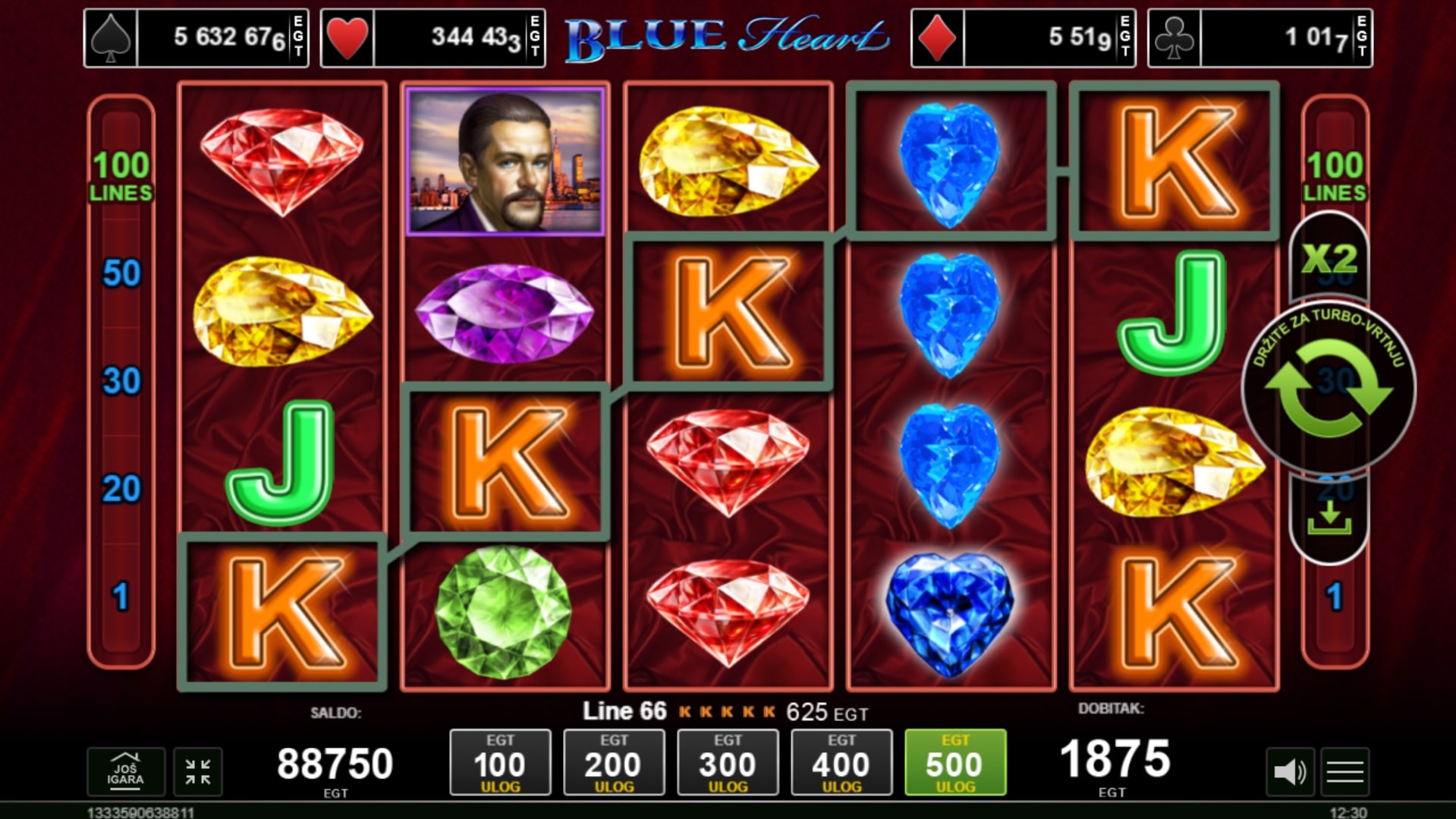Set 1 line on left selector
Screen dimensions: 1456x819
[121, 597]
